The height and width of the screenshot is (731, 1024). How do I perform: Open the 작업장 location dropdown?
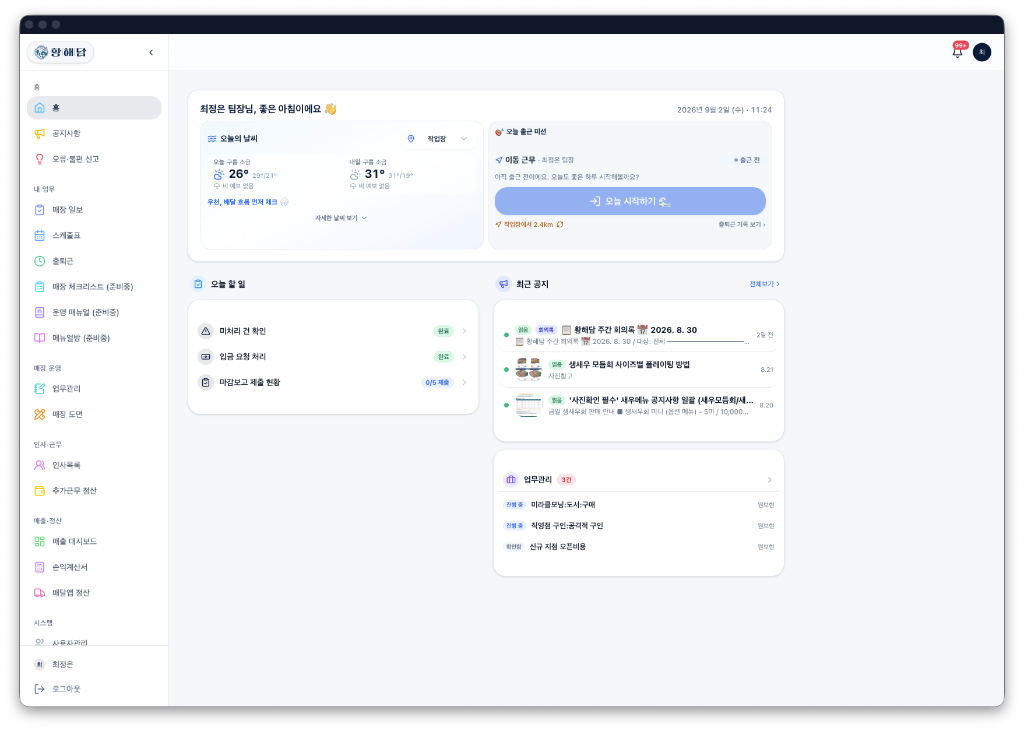[x=438, y=138]
